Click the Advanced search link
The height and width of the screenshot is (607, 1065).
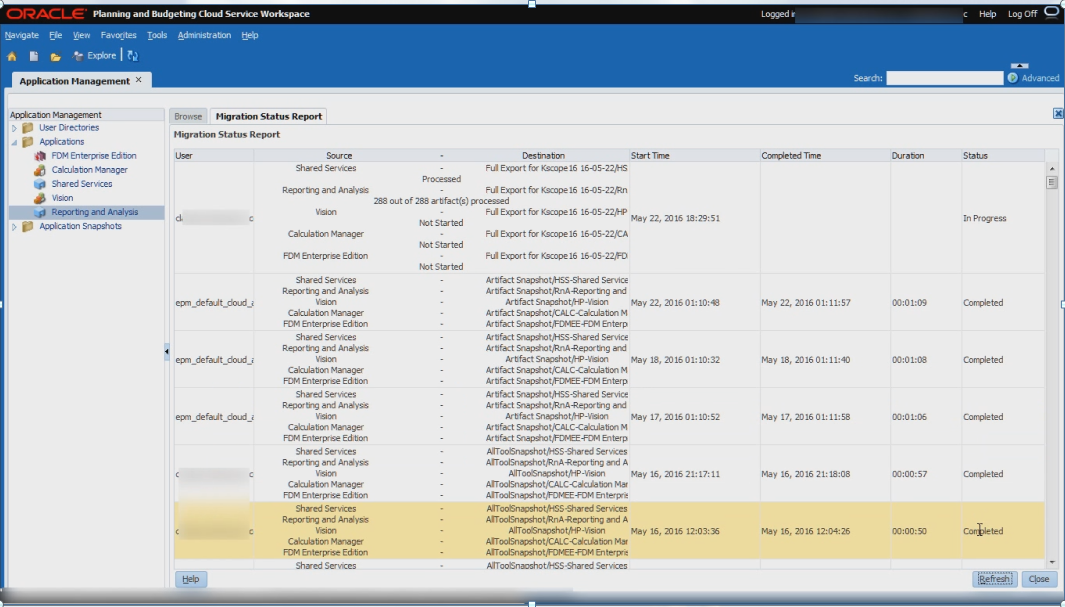click(x=1041, y=78)
